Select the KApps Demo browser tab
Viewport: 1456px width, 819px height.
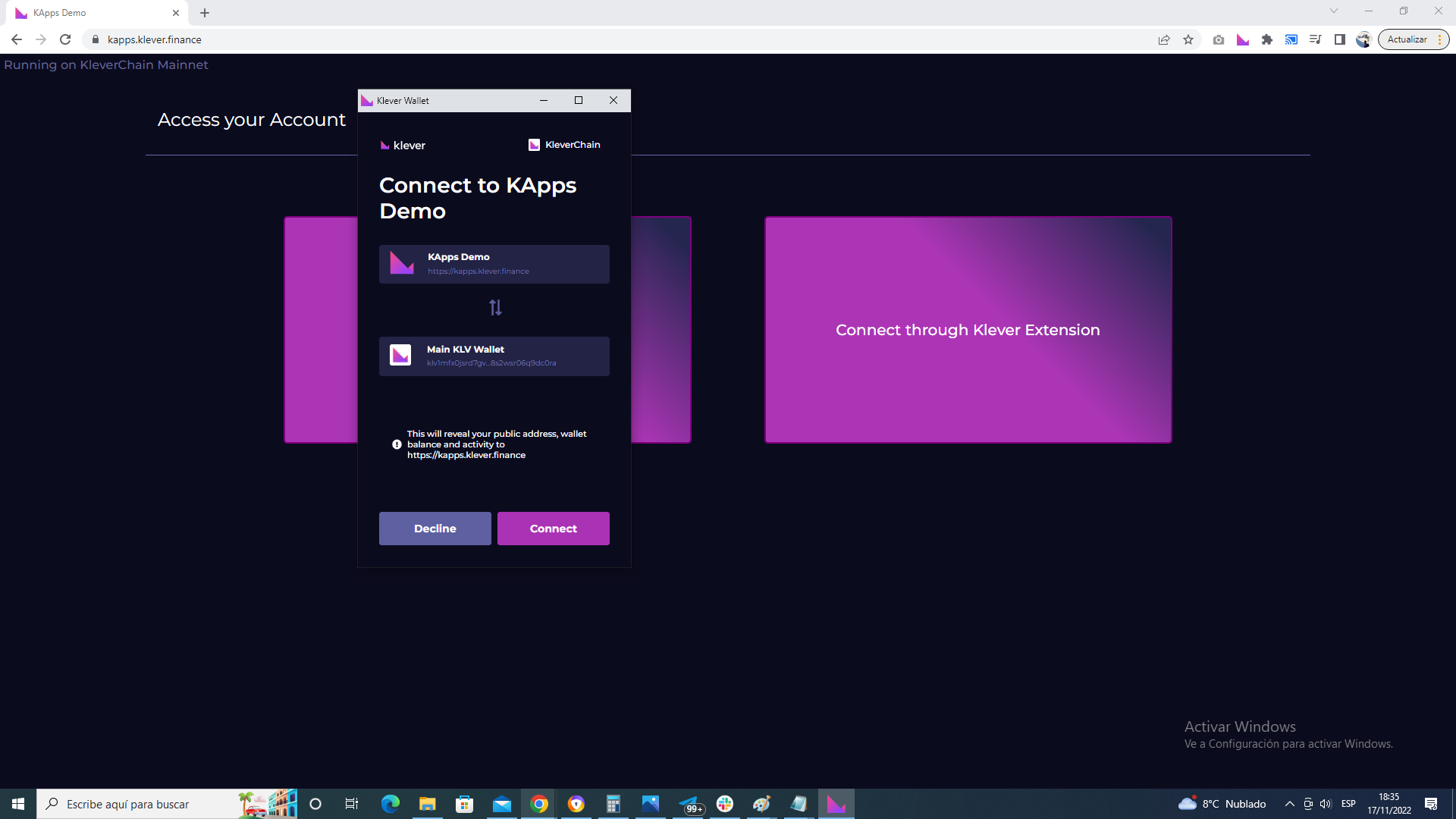99,13
